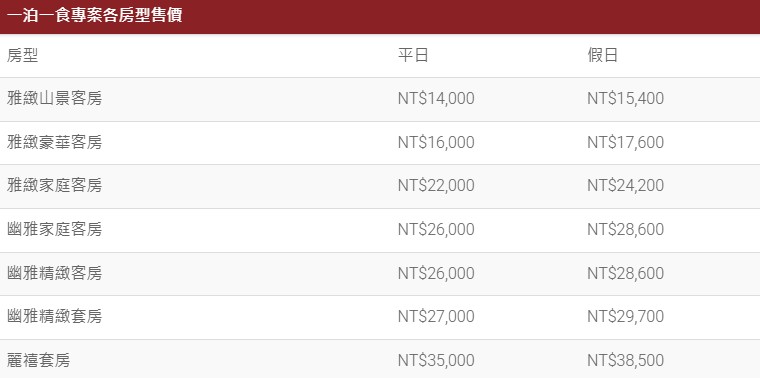Click weekday price NT$27,000
The width and height of the screenshot is (760, 378).
[436, 316]
